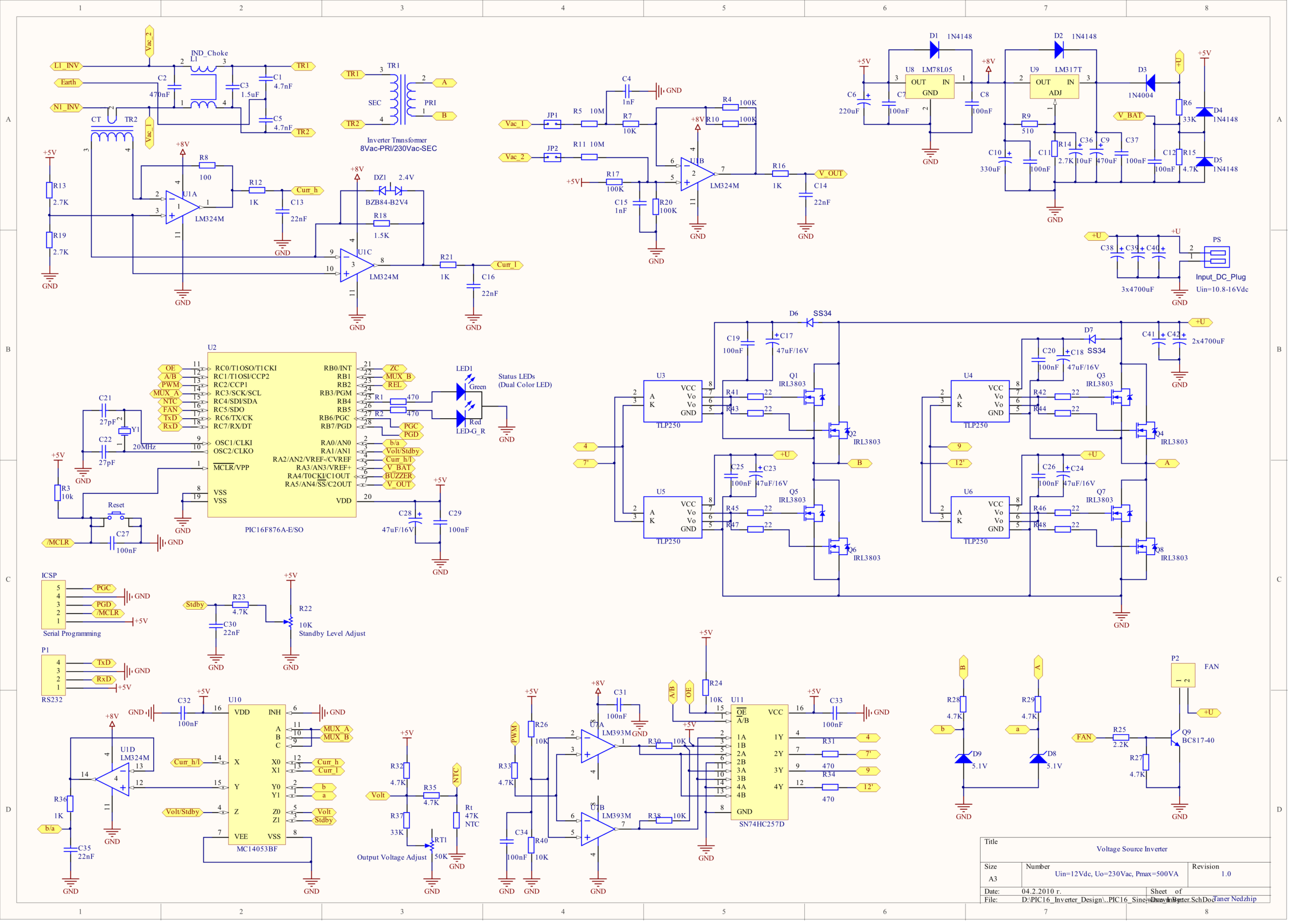Image resolution: width=1290 pixels, height=924 pixels.
Task: Select the 'Taner Nedzhip' author text
Action: (x=1234, y=899)
